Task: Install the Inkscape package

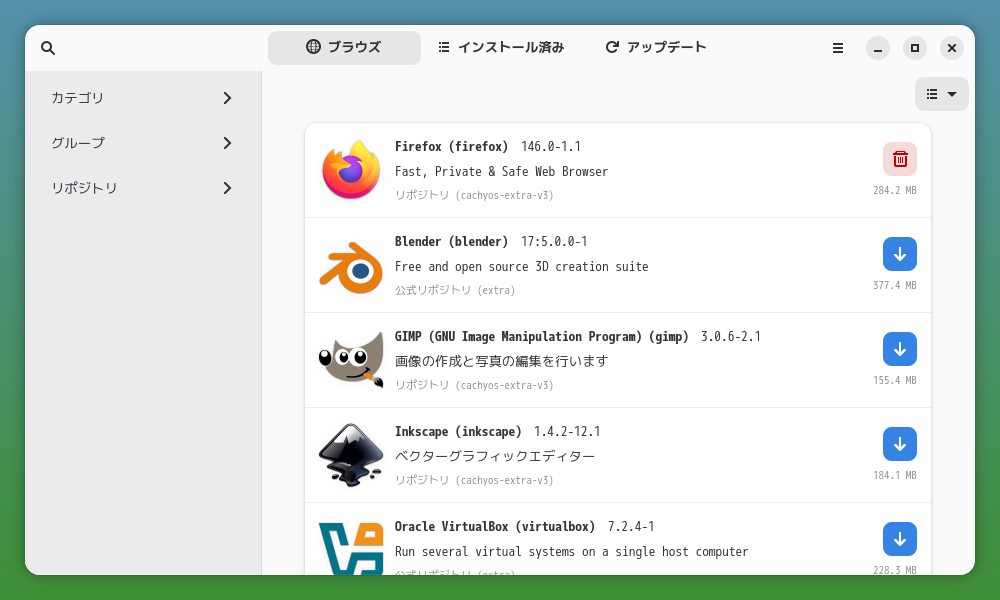Action: (x=899, y=443)
